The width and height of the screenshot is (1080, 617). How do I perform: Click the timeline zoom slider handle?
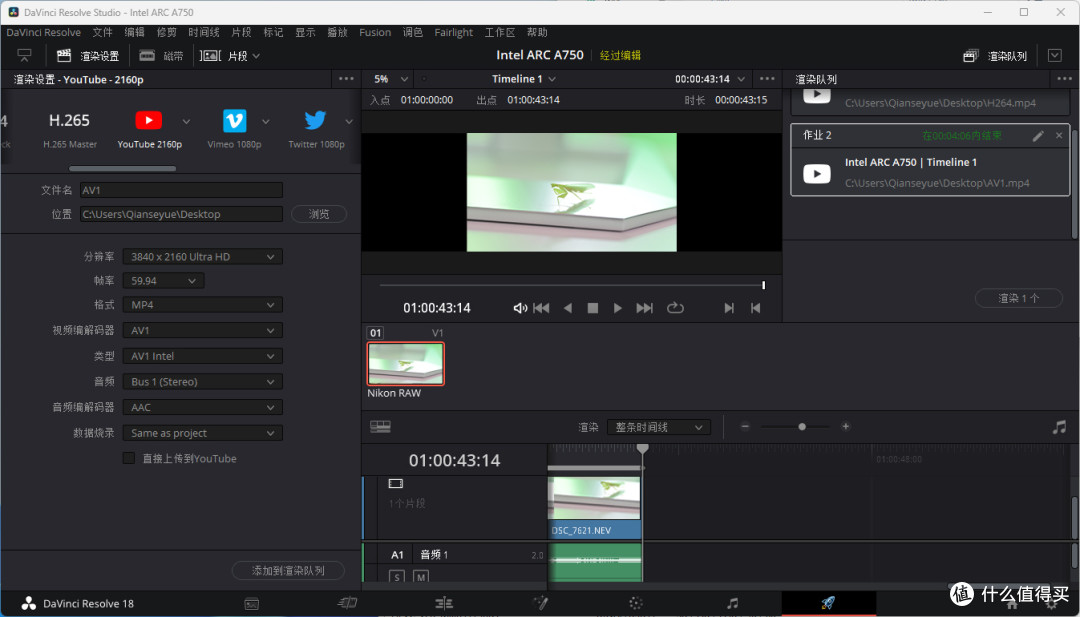click(x=802, y=427)
